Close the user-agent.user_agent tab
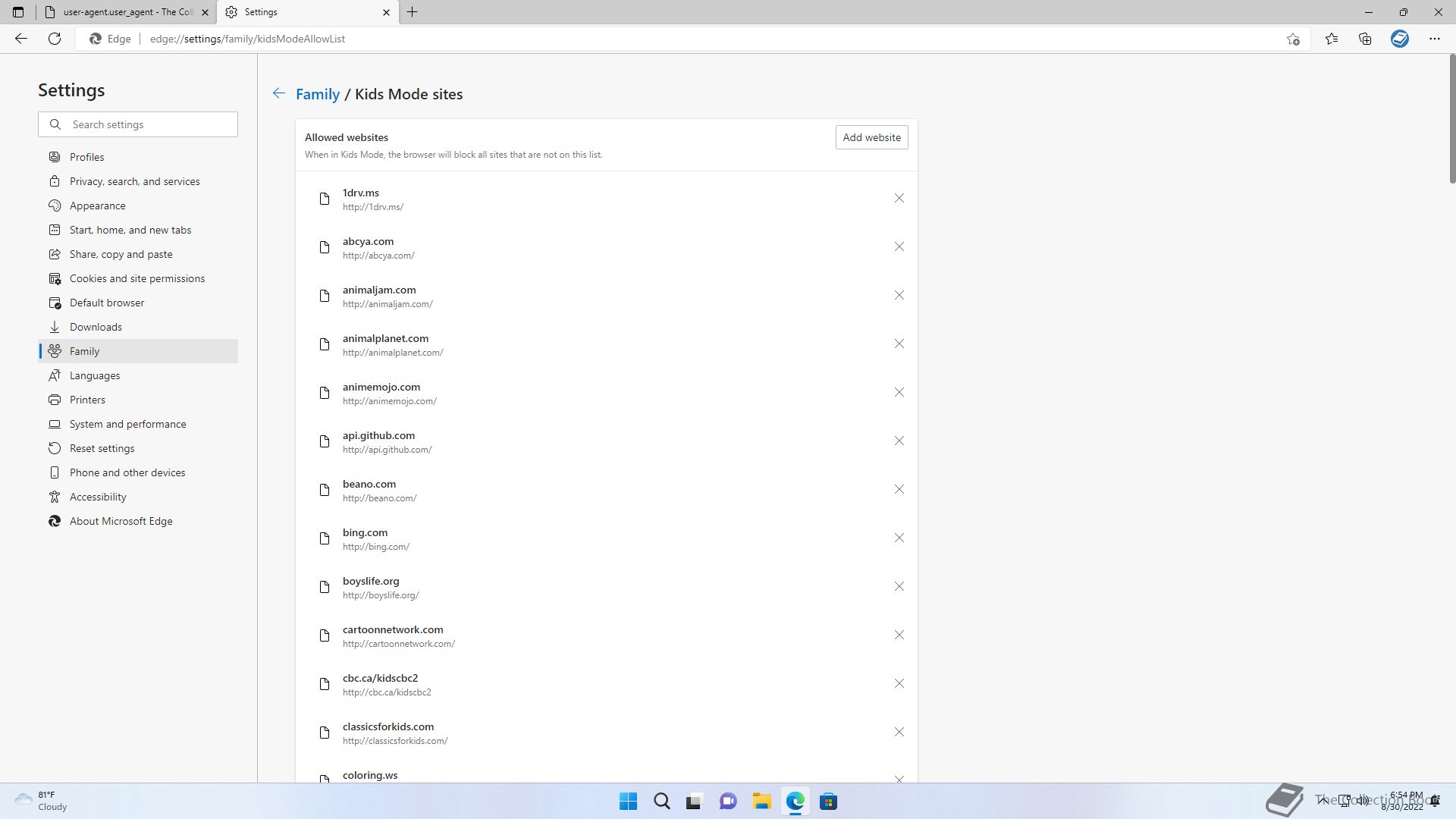Image resolution: width=1456 pixels, height=819 pixels. pyautogui.click(x=205, y=12)
